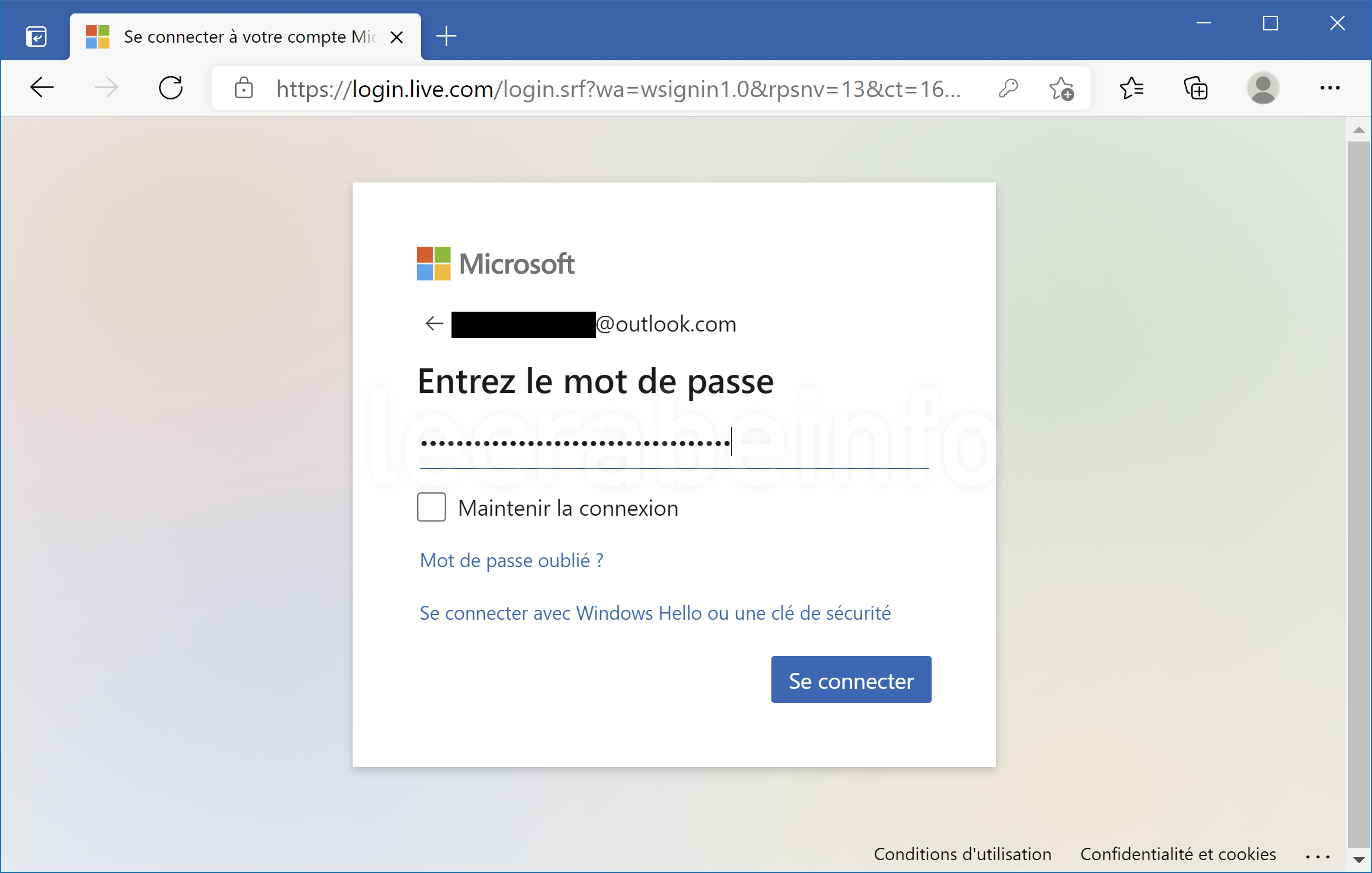Open a new tab
Screen dimensions: 1372x873
click(x=446, y=36)
